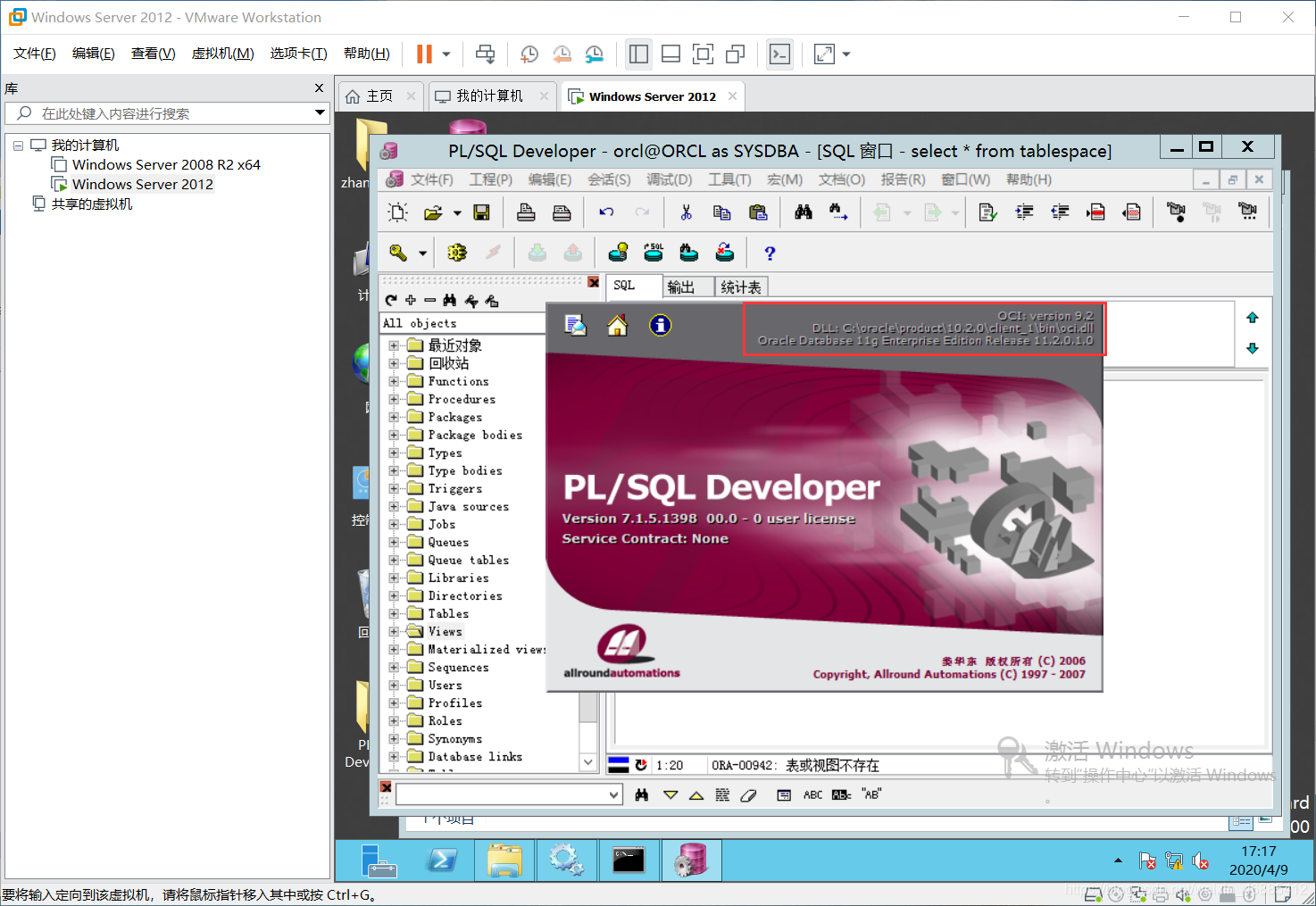
Task: Click the Paste clipboard icon
Action: click(758, 212)
